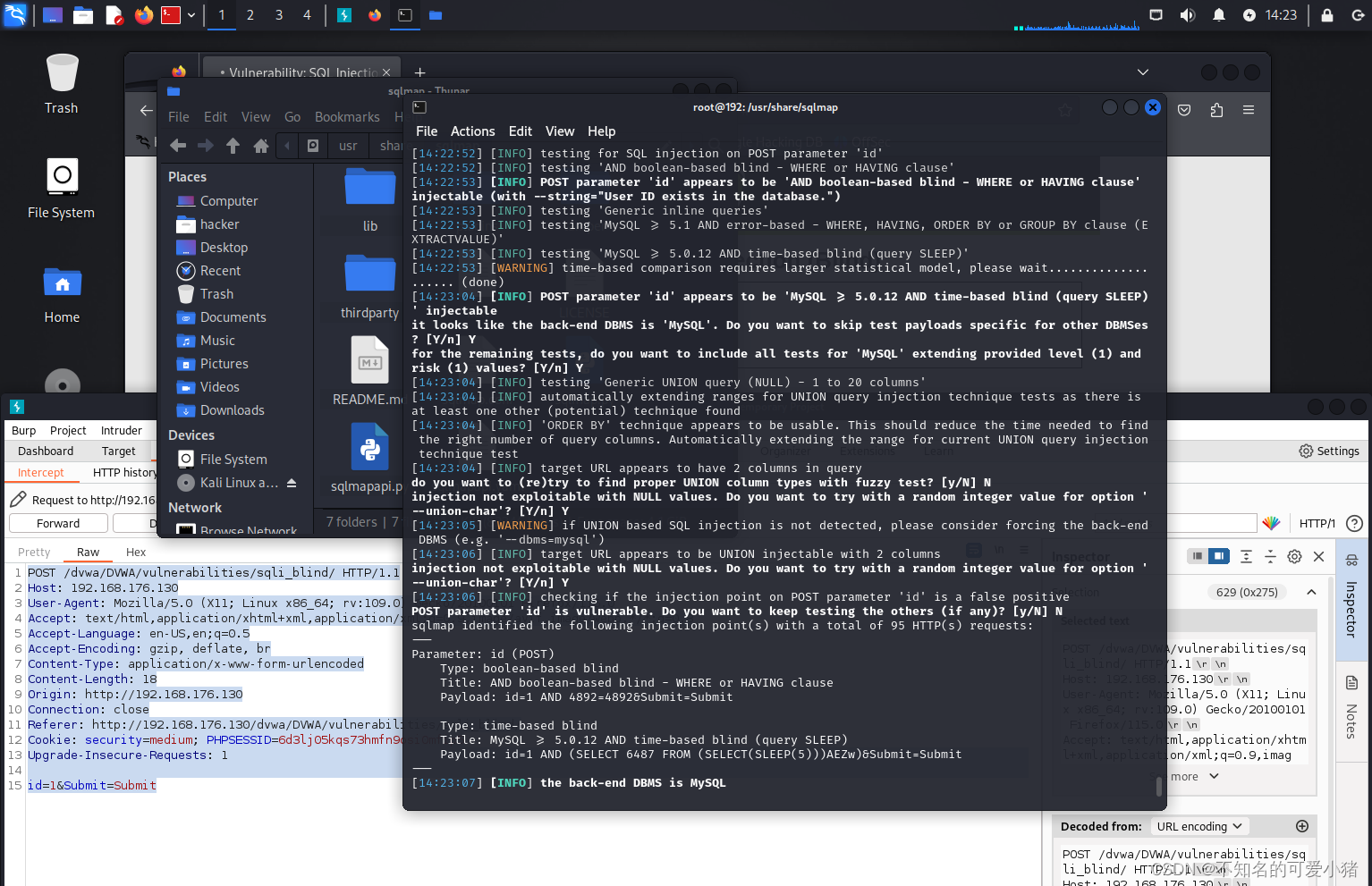Image resolution: width=1372 pixels, height=886 pixels.
Task: Open the power manager tray icon
Action: [1249, 15]
